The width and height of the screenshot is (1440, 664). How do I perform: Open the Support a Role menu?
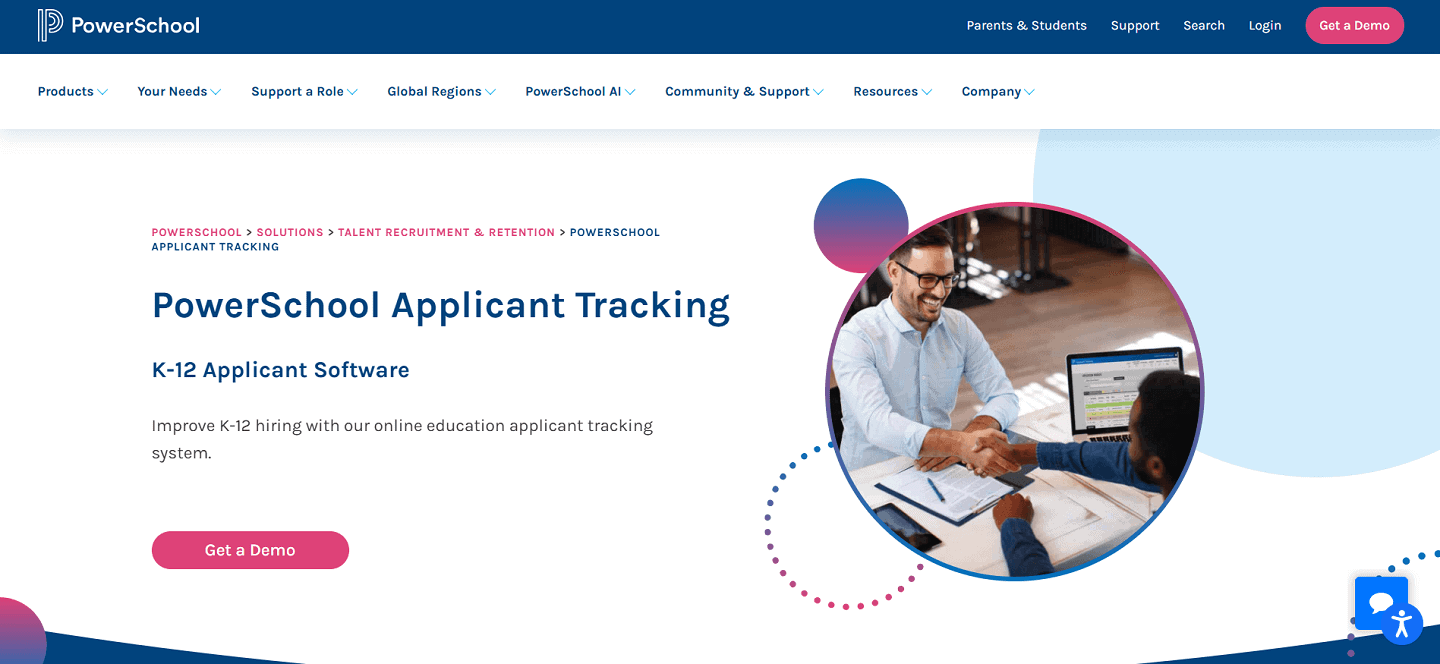(305, 91)
